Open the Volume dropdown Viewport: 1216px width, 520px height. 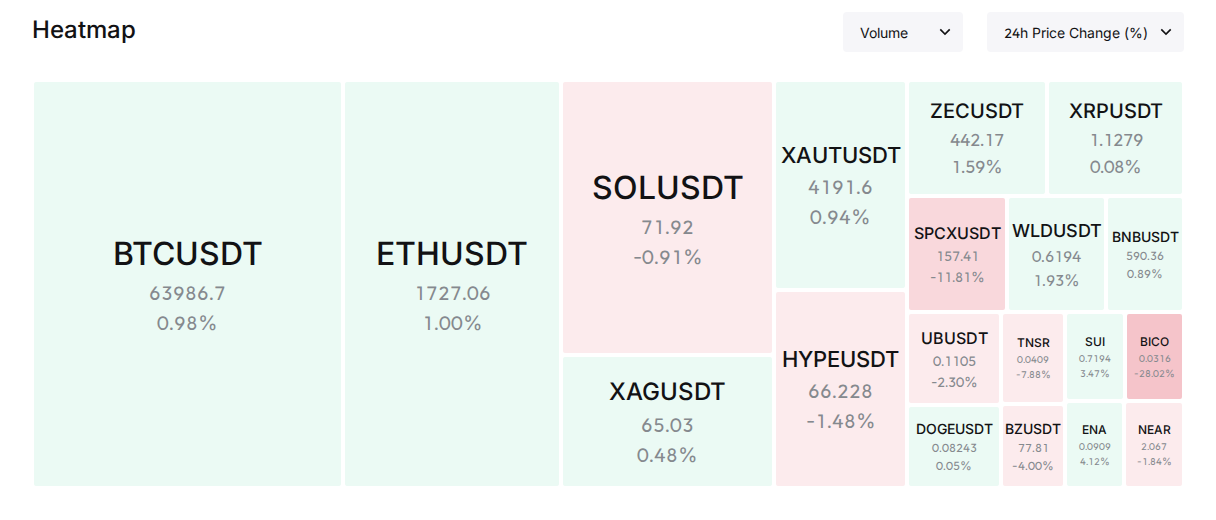pos(903,32)
